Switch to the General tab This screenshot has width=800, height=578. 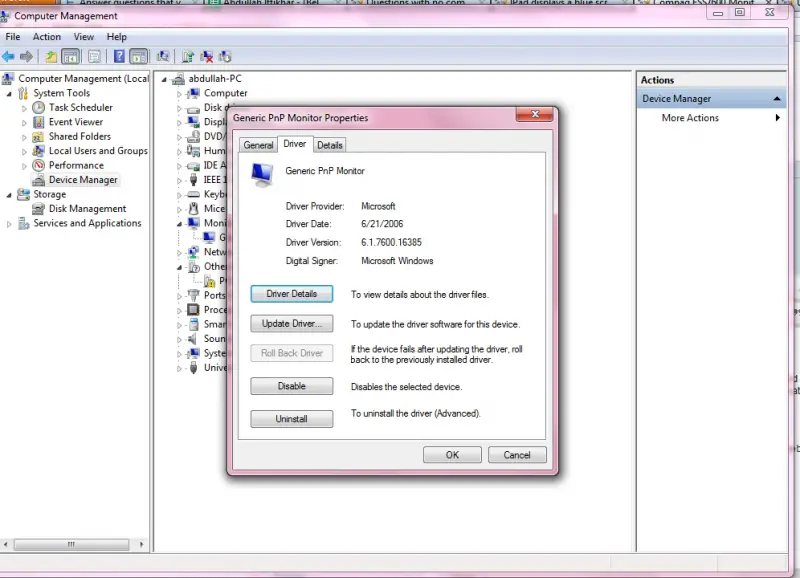[x=258, y=145]
